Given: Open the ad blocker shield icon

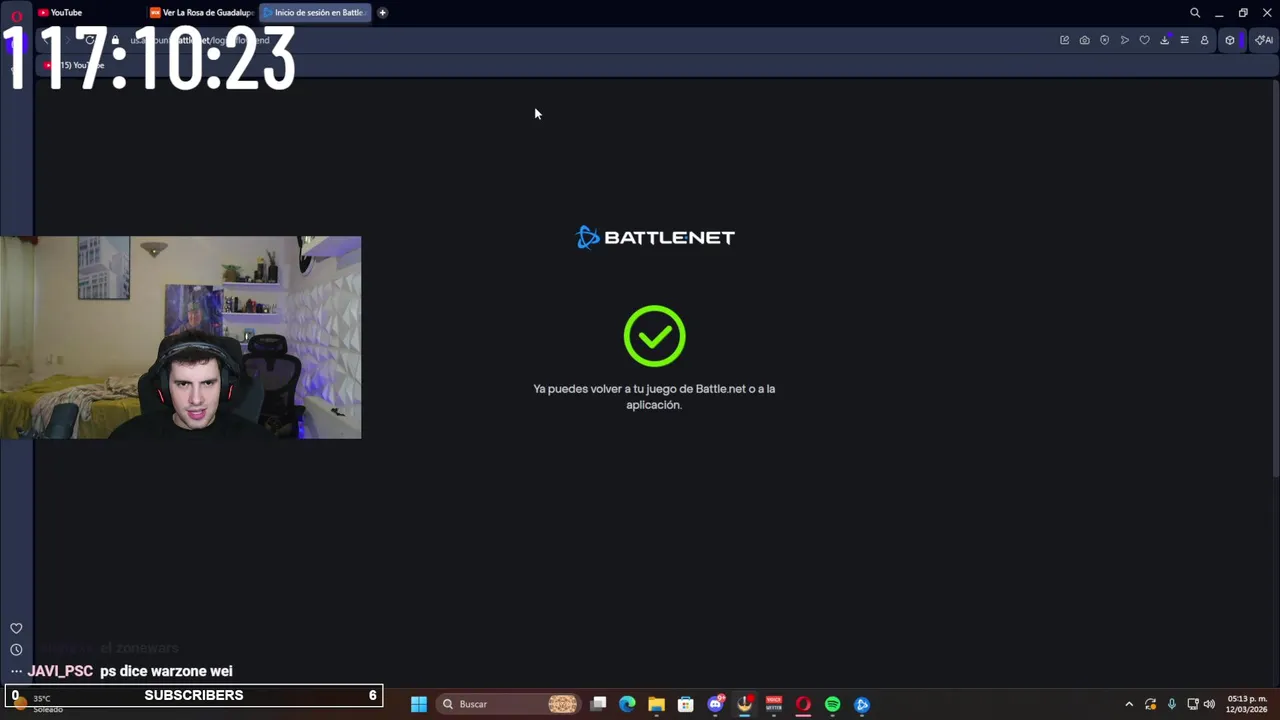Looking at the screenshot, I should [1104, 40].
